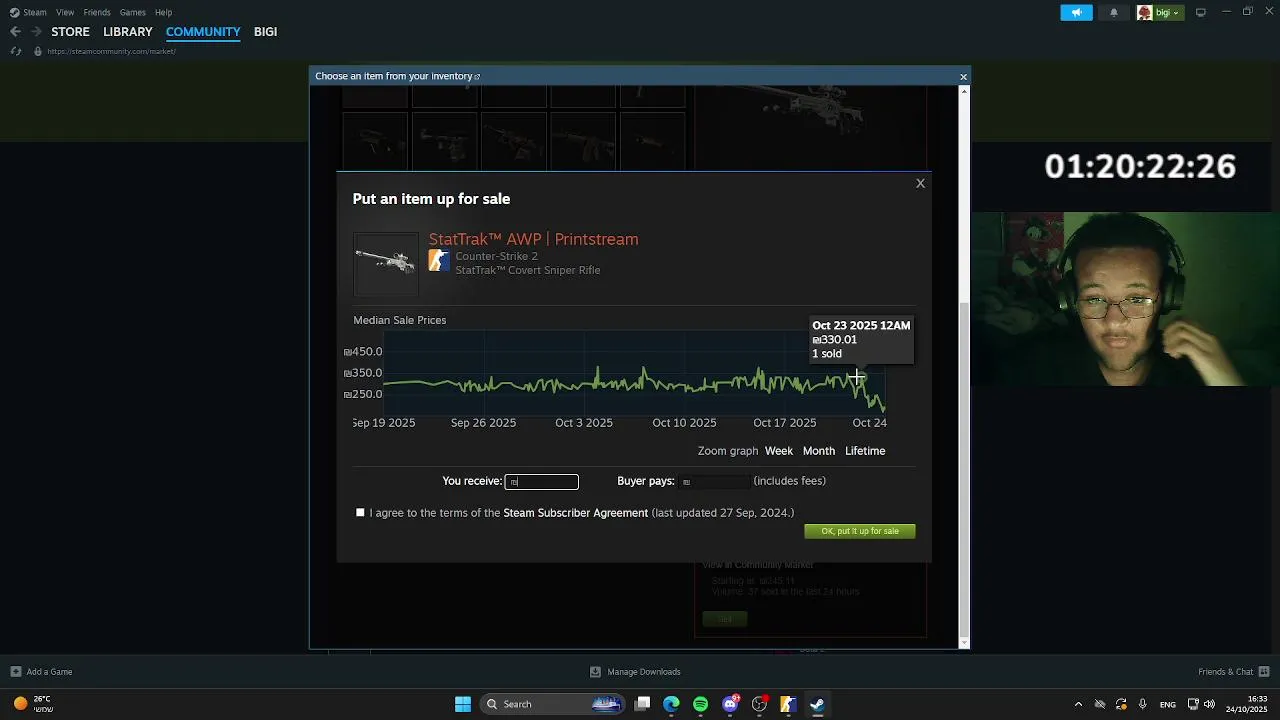Screen dimensions: 1280x720
Task: Click OK, put it up for sale
Action: 859,531
